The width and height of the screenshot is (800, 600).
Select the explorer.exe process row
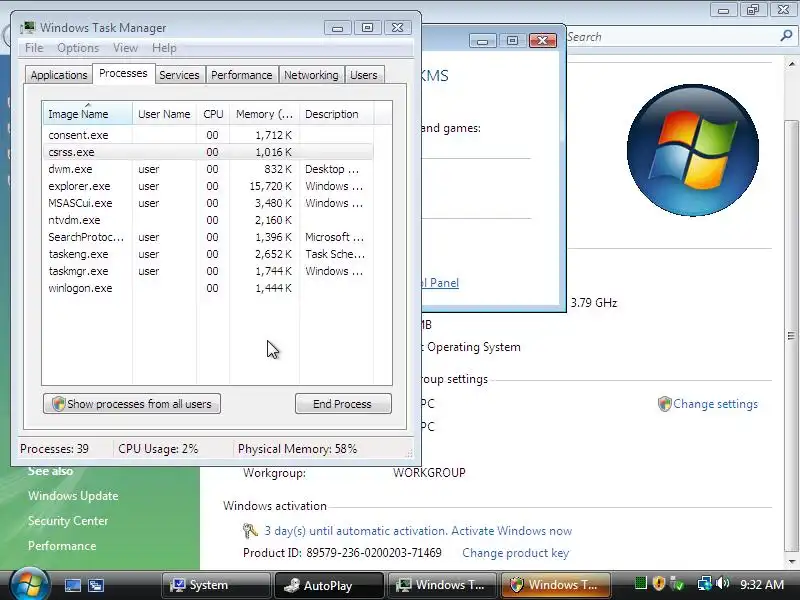[x=208, y=186]
